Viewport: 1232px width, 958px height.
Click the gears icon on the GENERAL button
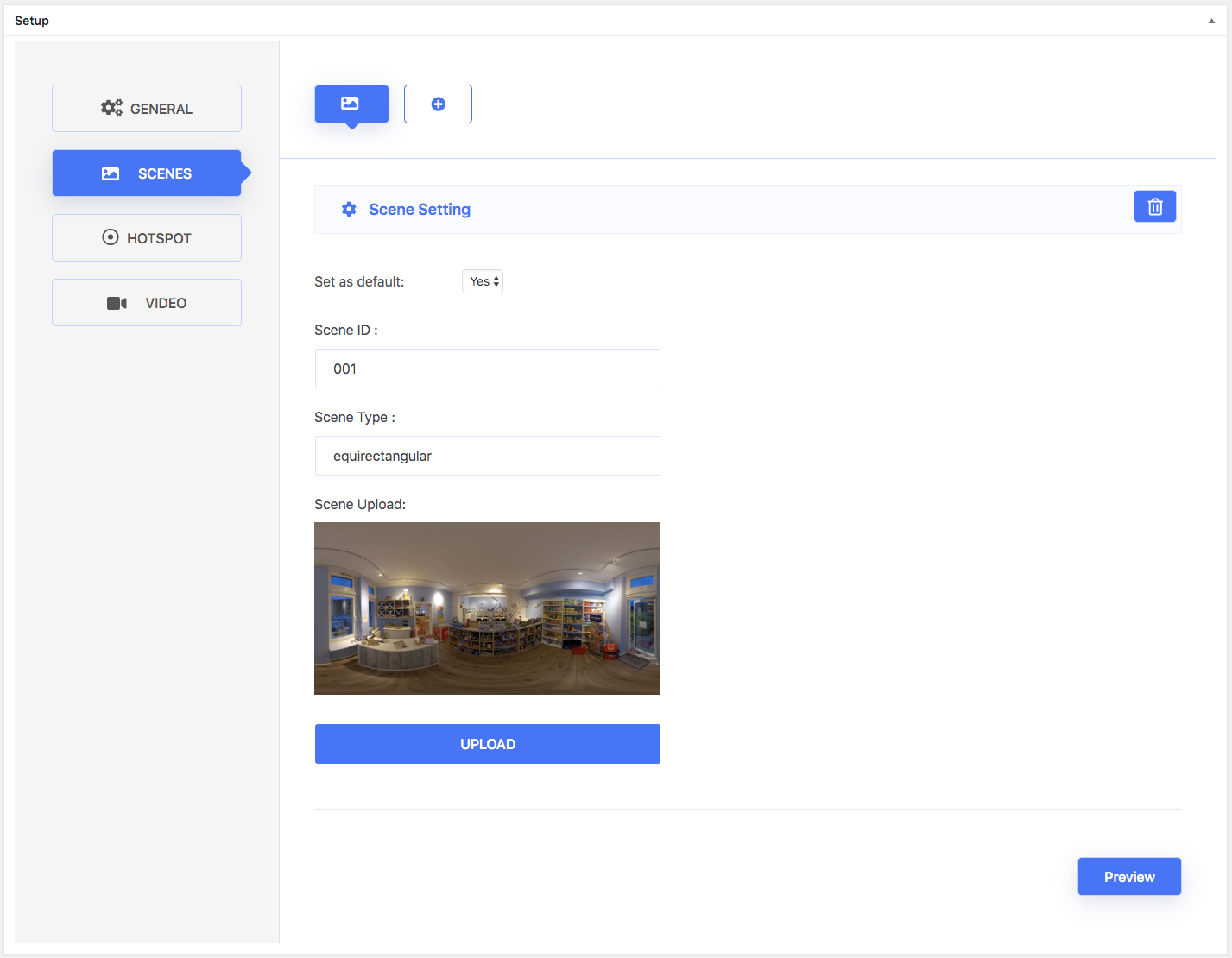(x=111, y=108)
